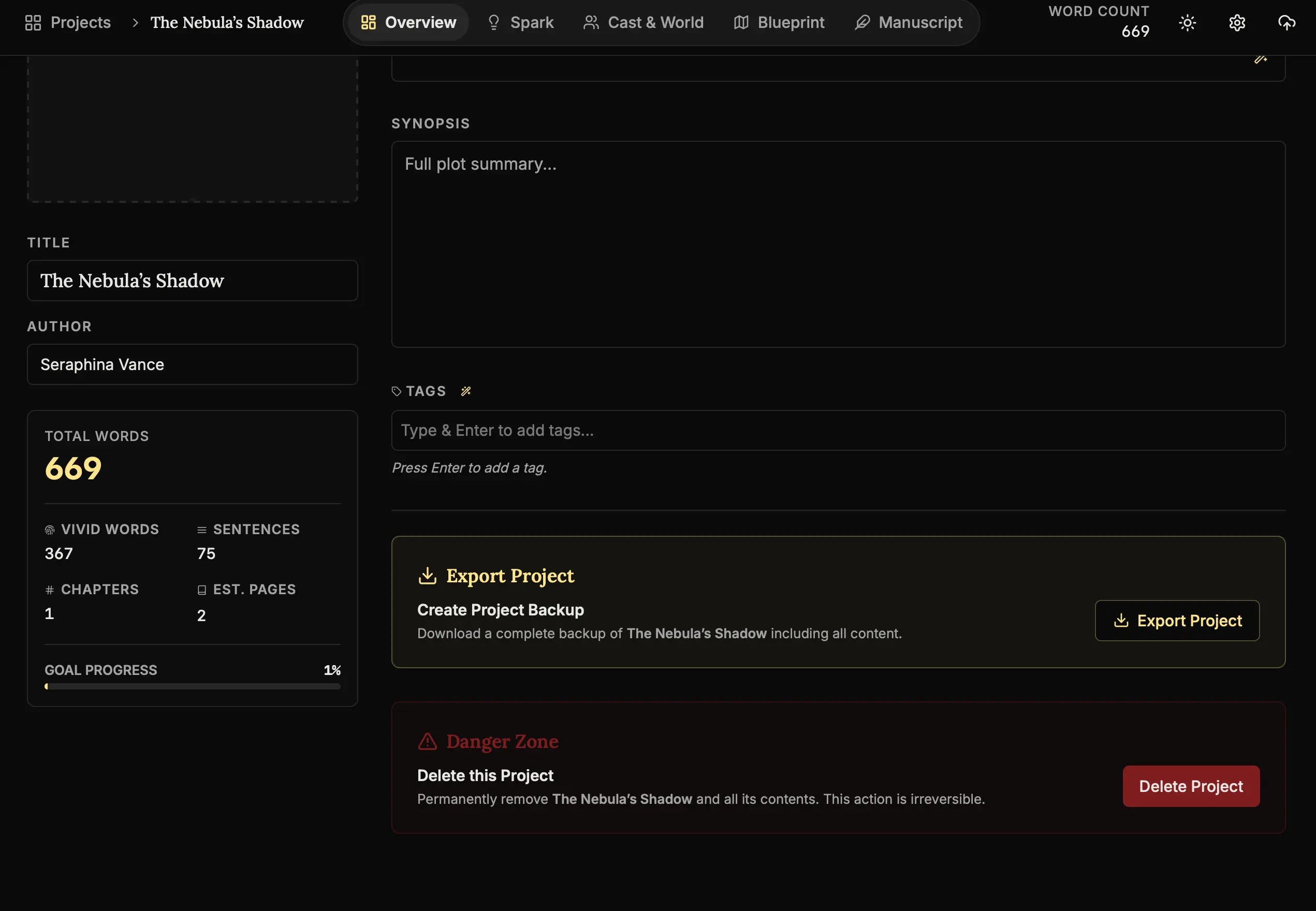Focus the Title input field
Viewport: 1316px width, 911px height.
pos(193,281)
